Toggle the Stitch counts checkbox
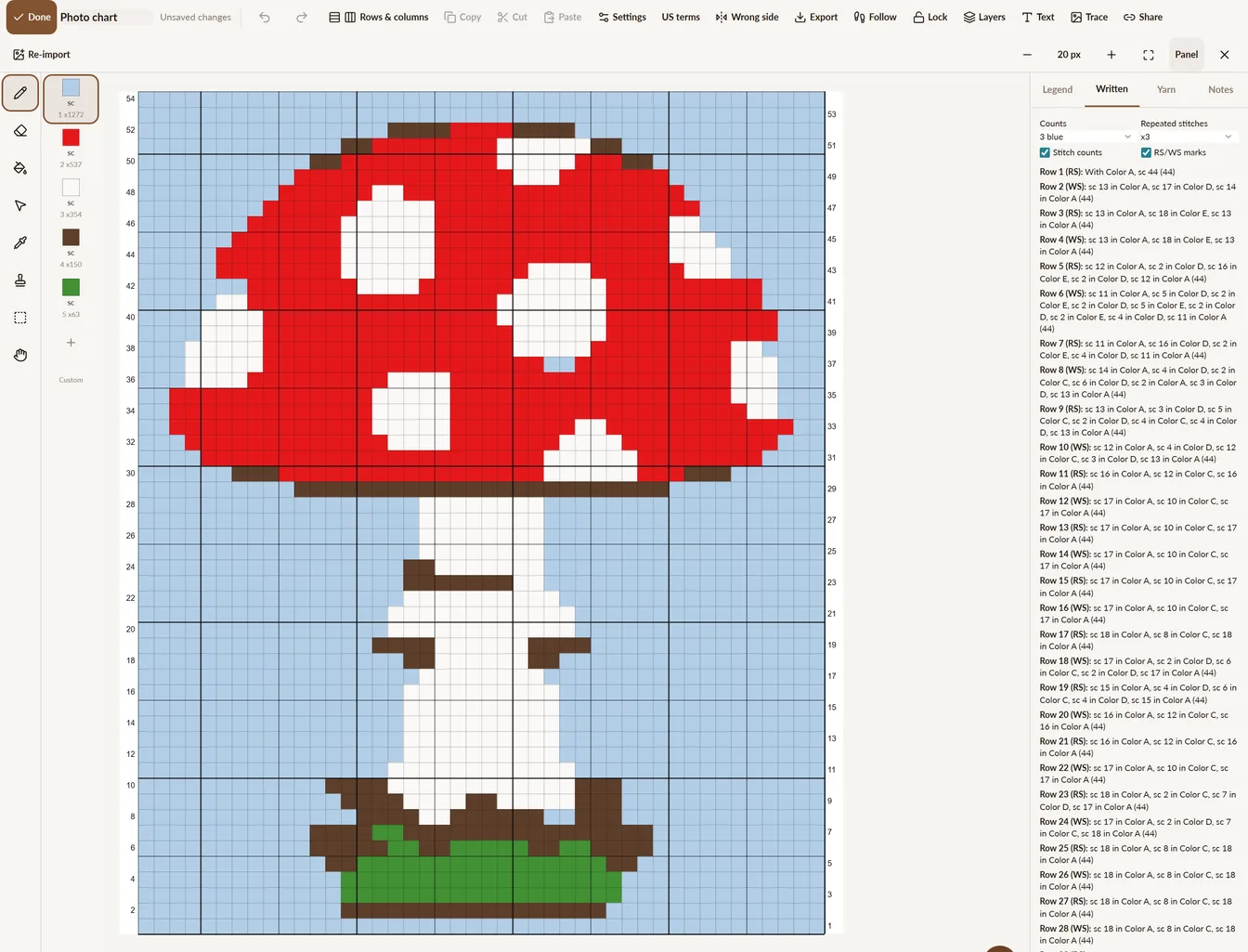This screenshot has height=952, width=1248. [1045, 152]
